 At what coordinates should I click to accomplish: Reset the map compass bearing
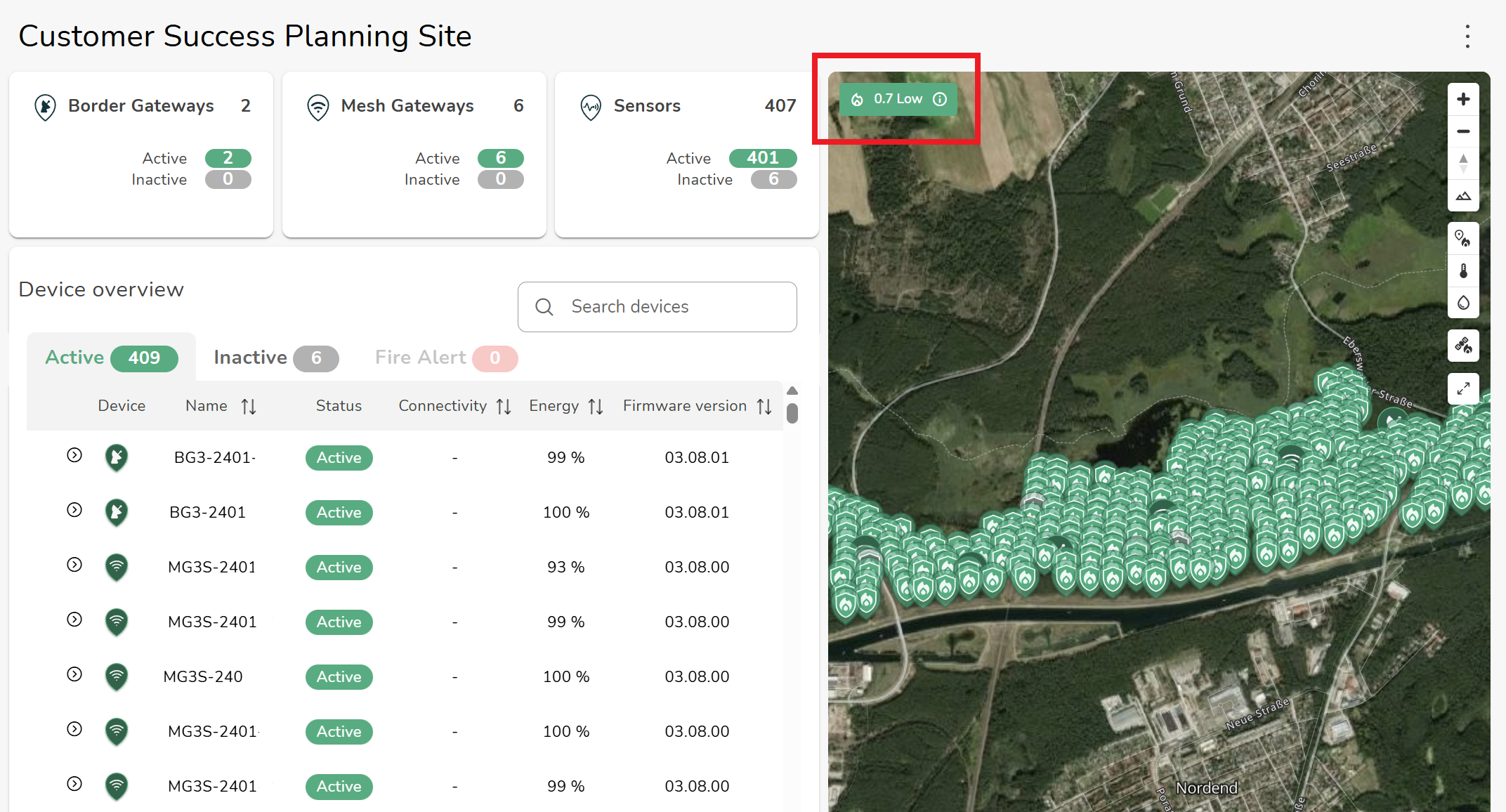click(1463, 163)
